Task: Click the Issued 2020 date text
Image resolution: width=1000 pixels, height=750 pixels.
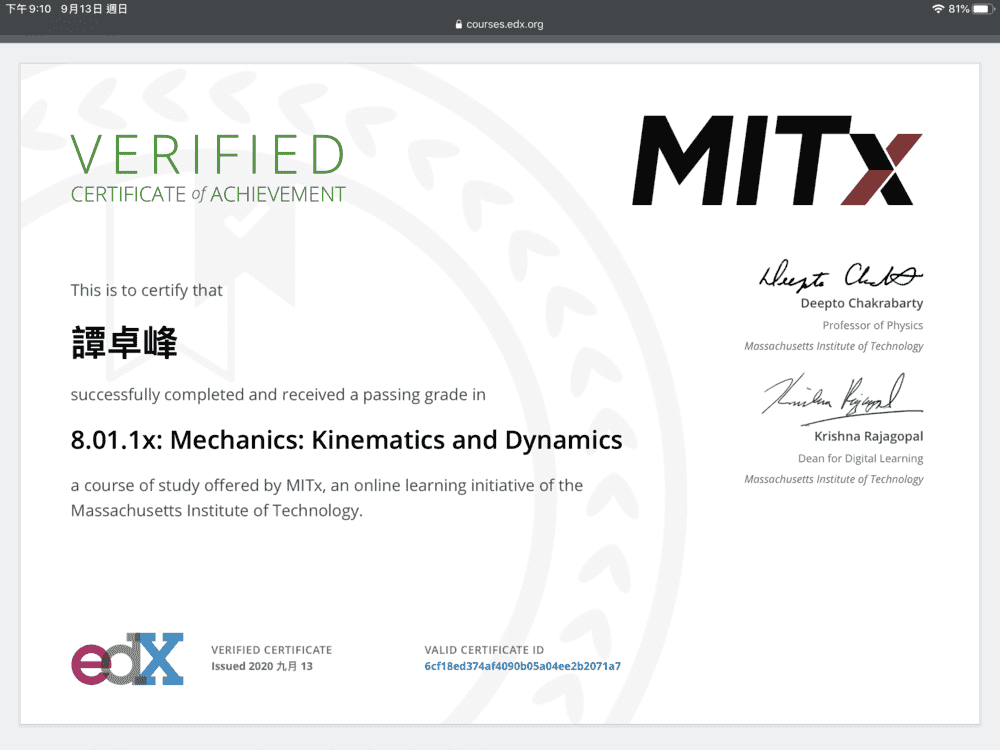Action: pos(262,666)
